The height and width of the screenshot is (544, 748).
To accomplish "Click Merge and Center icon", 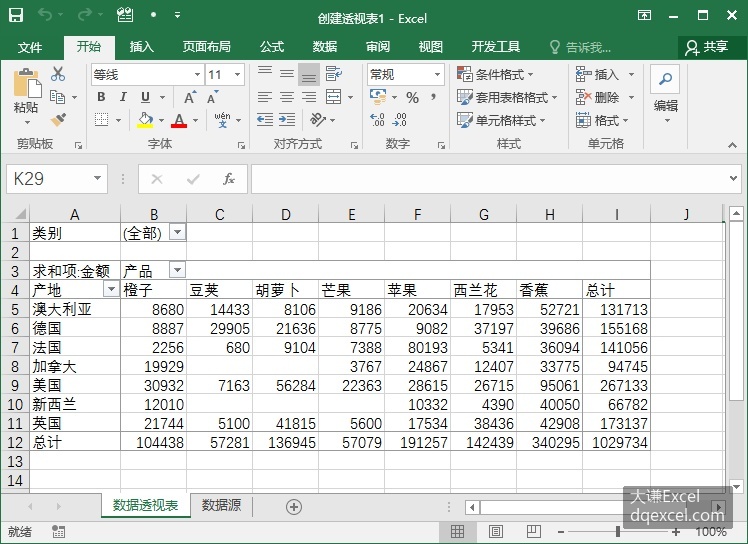I will pyautogui.click(x=333, y=97).
